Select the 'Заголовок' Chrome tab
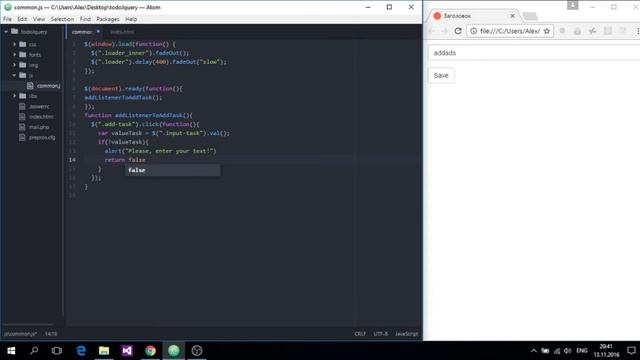The image size is (640, 360). pyautogui.click(x=473, y=16)
